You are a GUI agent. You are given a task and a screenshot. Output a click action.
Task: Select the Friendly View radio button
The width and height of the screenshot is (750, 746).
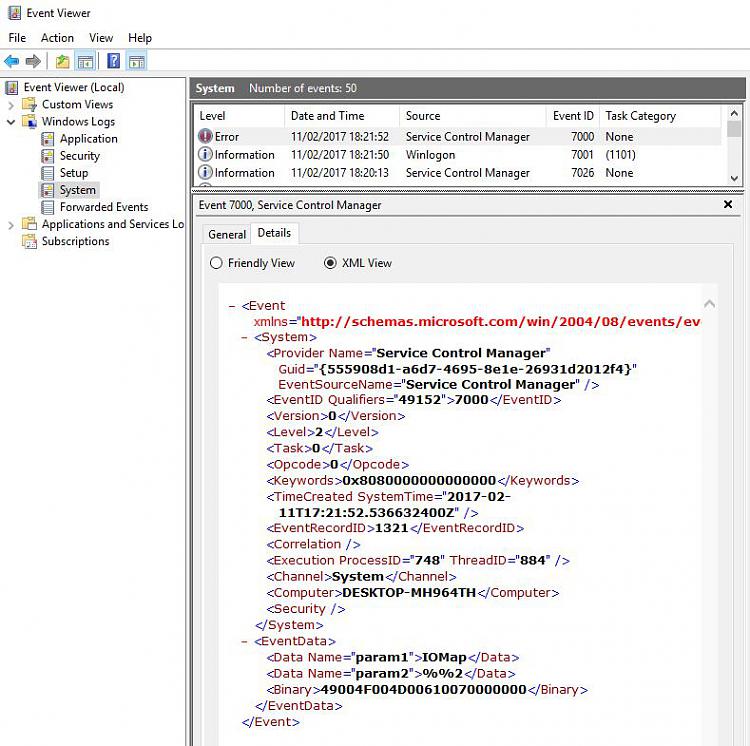(216, 263)
